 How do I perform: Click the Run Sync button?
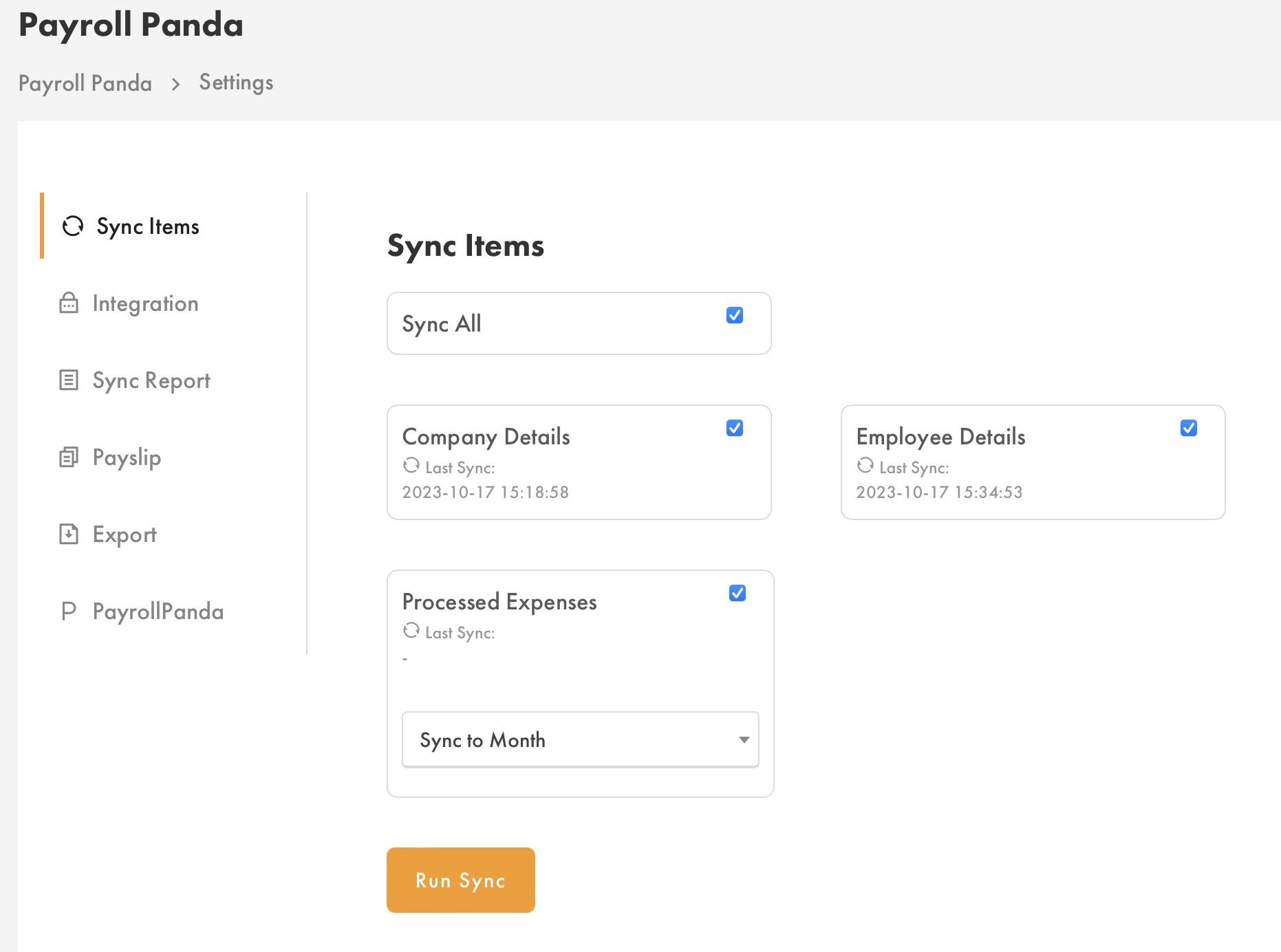coord(461,880)
